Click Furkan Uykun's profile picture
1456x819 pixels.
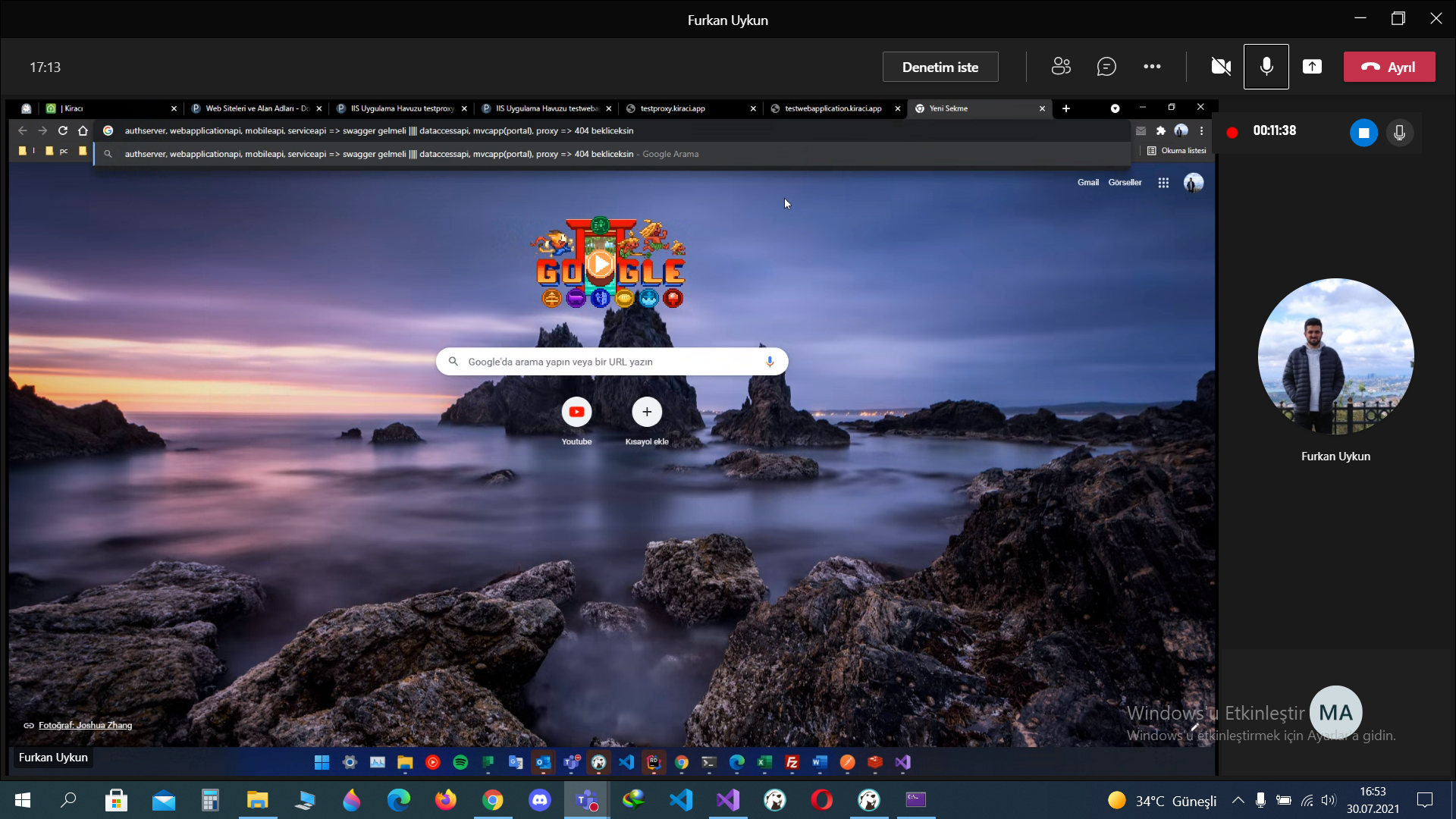click(1335, 356)
